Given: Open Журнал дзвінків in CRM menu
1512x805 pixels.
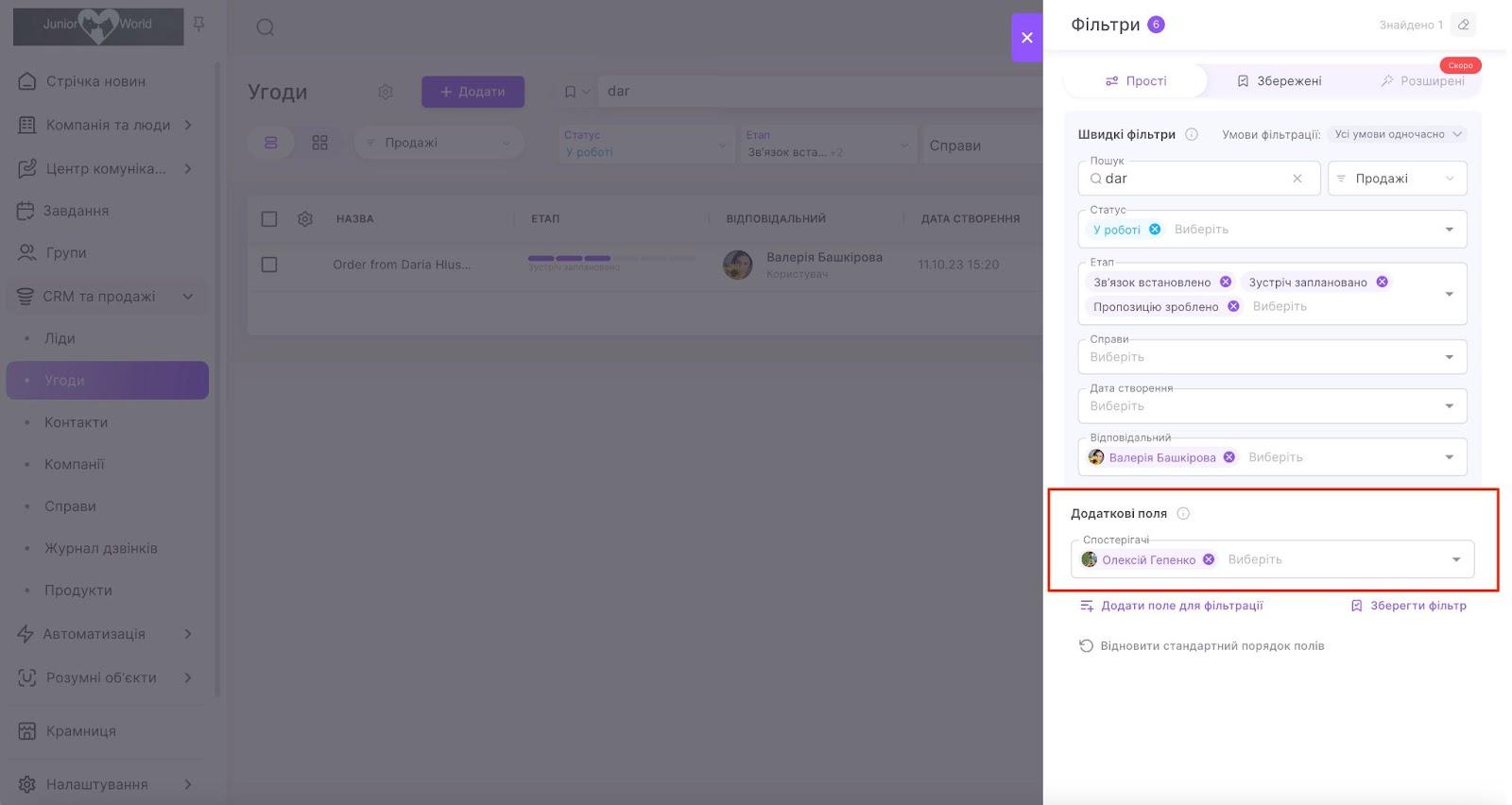Looking at the screenshot, I should click(101, 548).
